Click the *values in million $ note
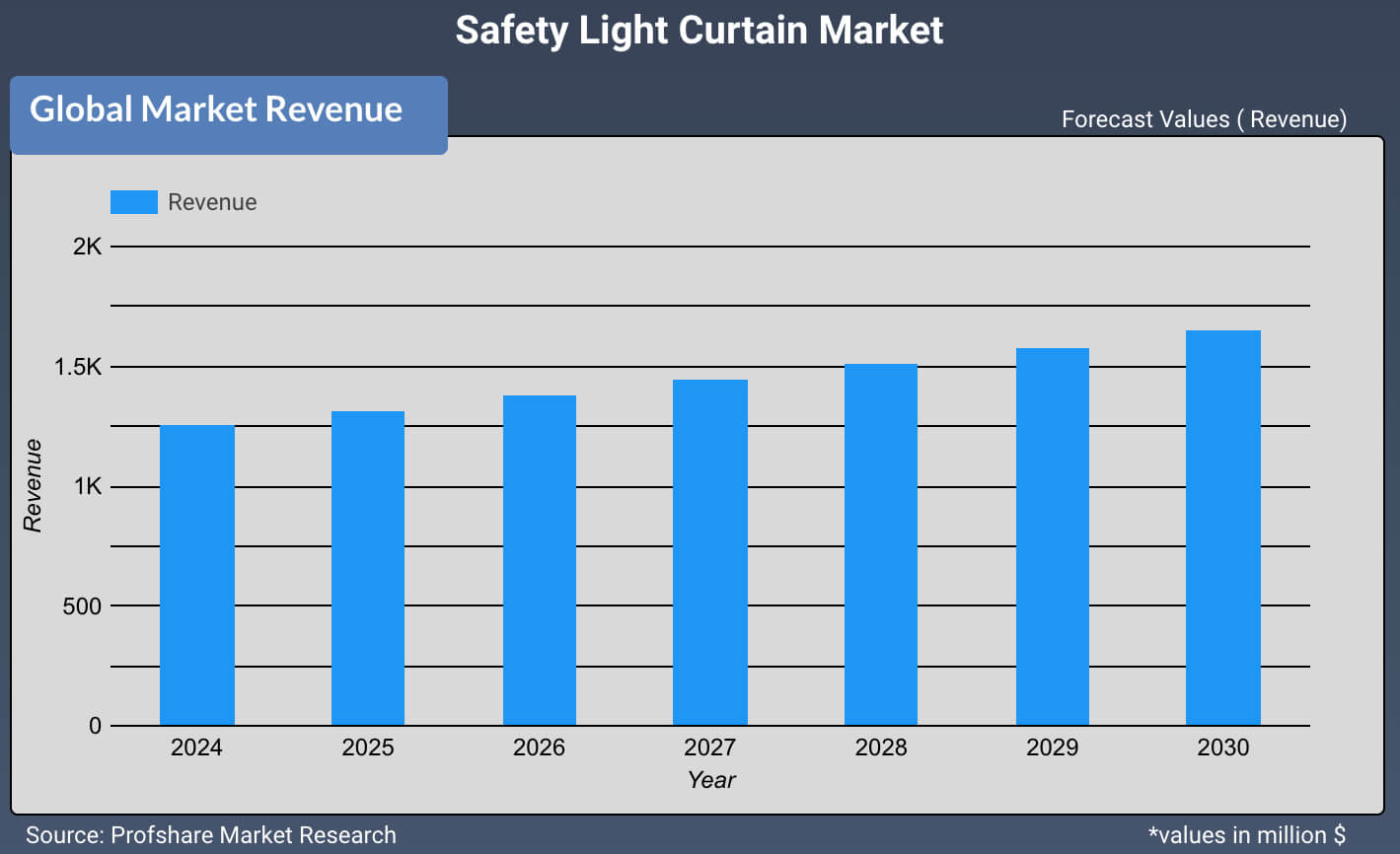1400x854 pixels. tap(1247, 835)
